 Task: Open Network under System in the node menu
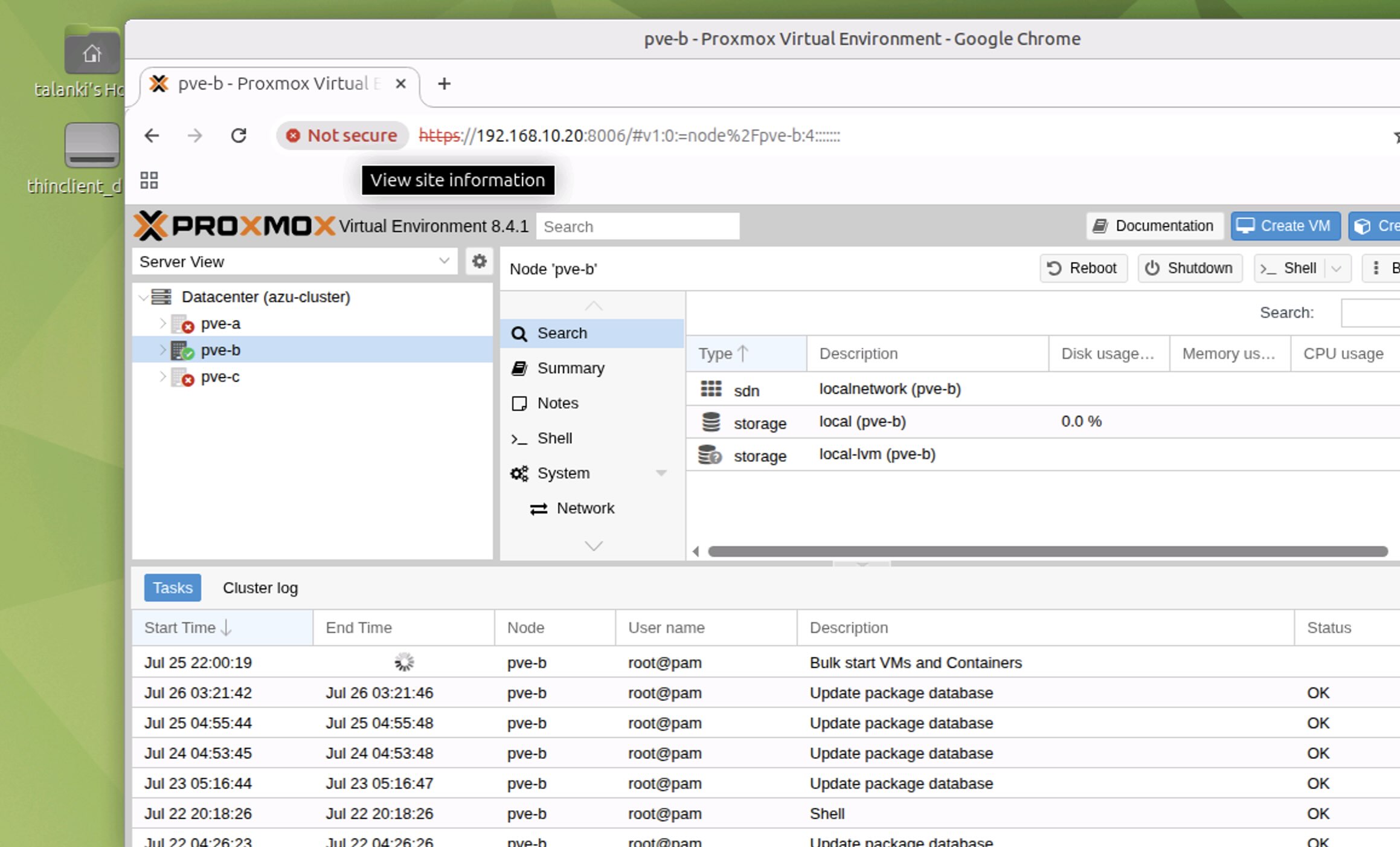592,509
